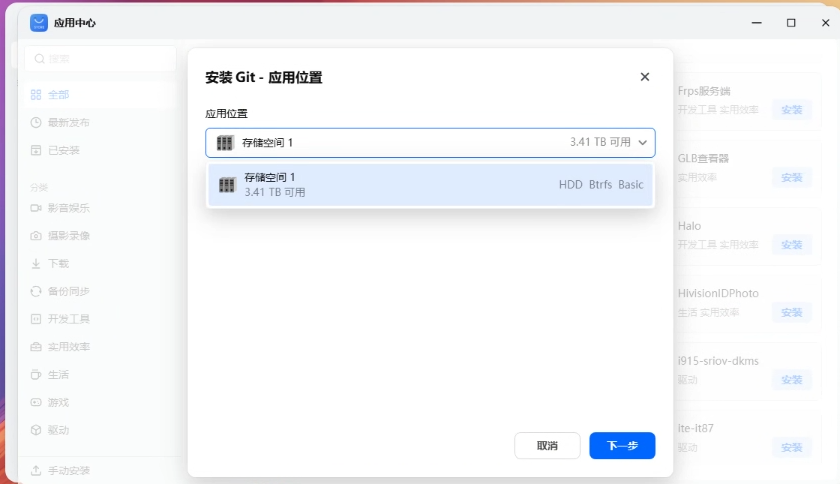
Task: Click the 开发工具 code icon
Action: [x=36, y=319]
